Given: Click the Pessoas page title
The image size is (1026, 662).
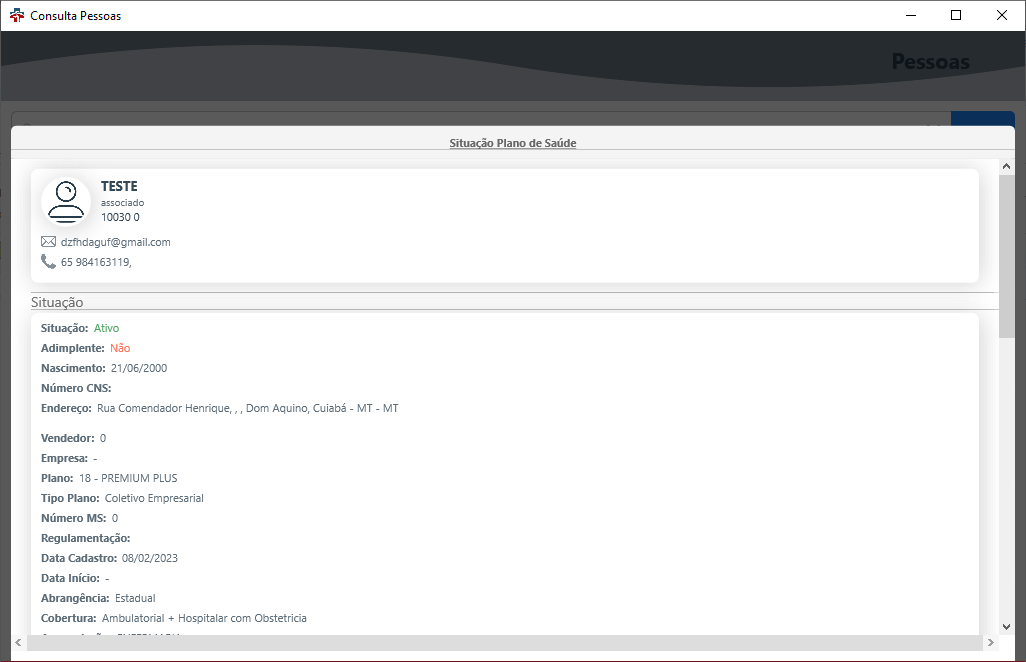Looking at the screenshot, I should tap(930, 61).
